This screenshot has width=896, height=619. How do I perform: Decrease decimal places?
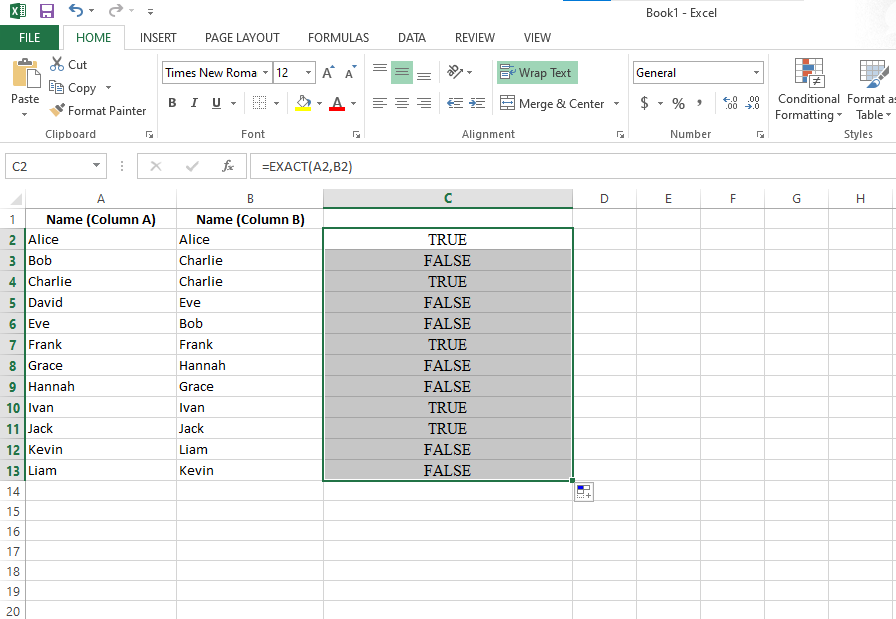click(x=753, y=103)
